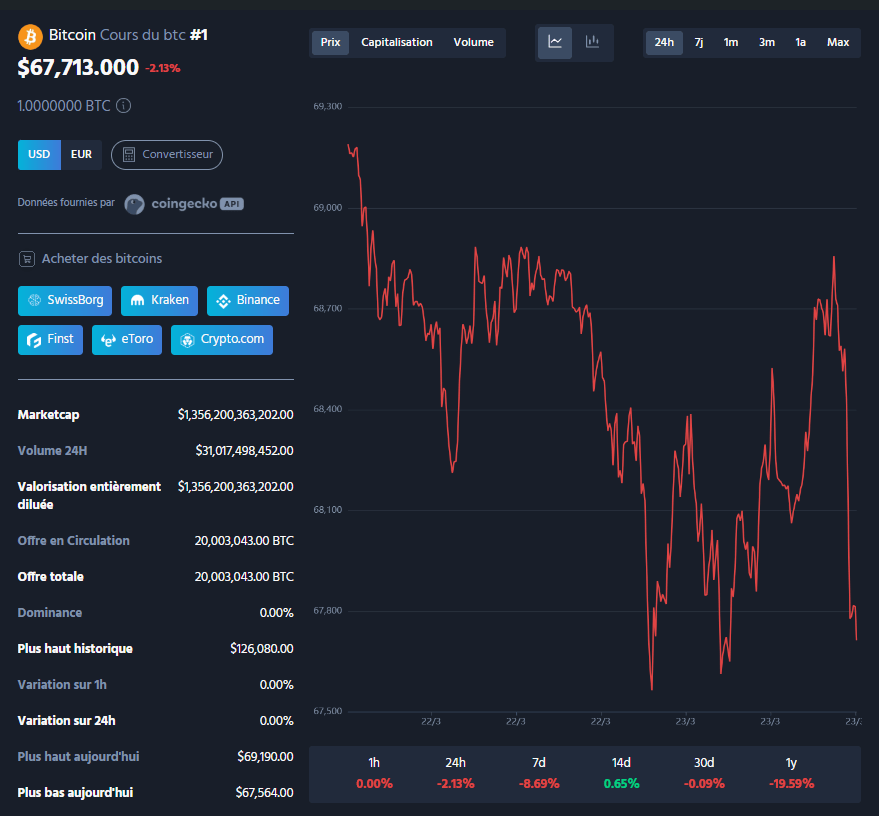Click the CoinGecko mascot logo icon
The image size is (879, 816).
pyautogui.click(x=134, y=204)
